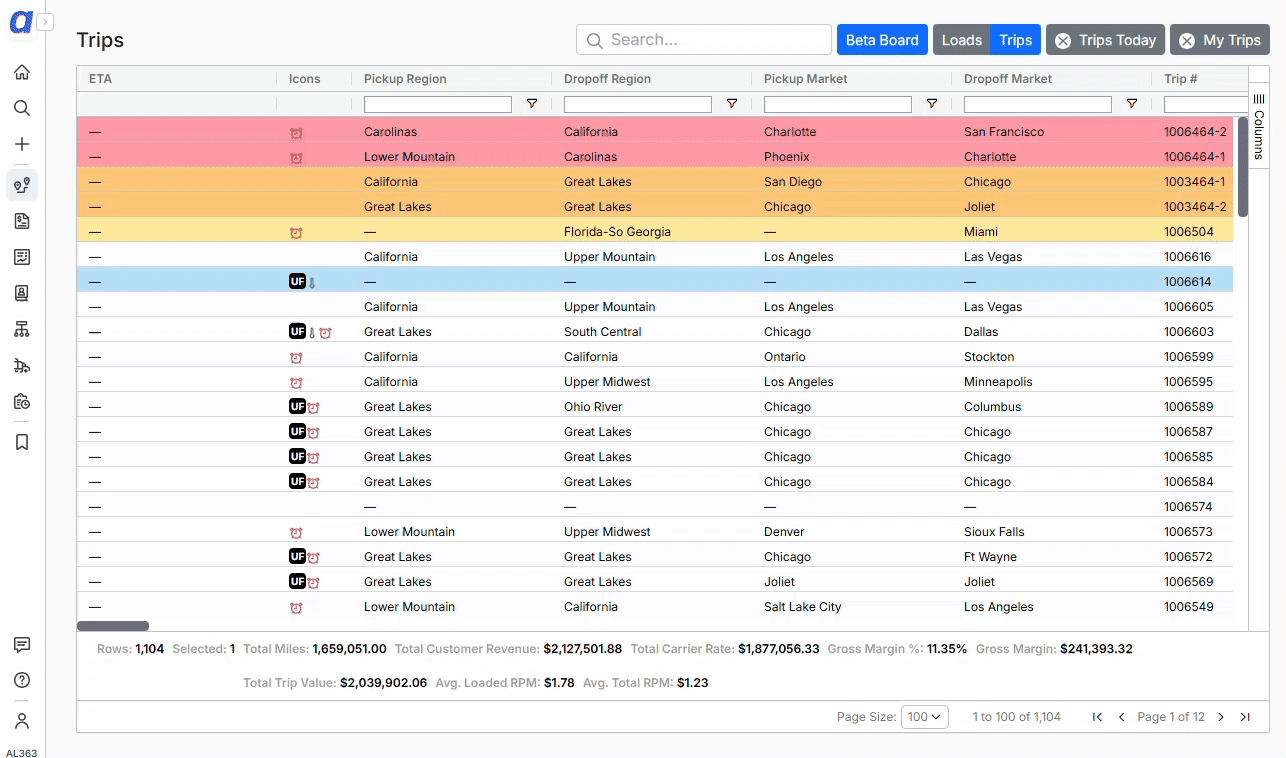Open the Beta Board
Screen dimensions: 1286x758
click(x=882, y=40)
